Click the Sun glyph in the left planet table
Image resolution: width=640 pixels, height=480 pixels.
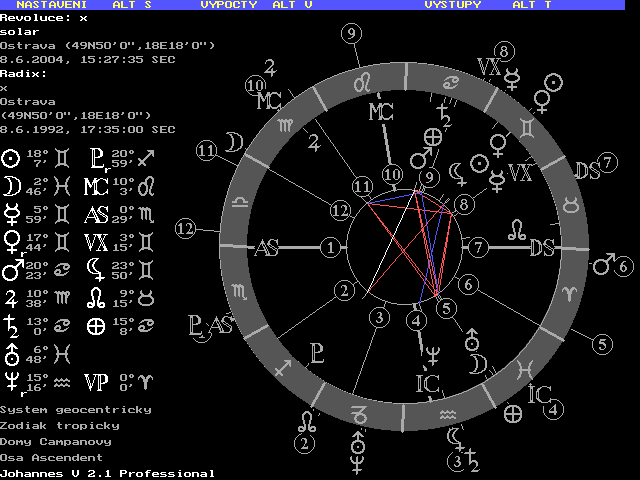click(11, 158)
